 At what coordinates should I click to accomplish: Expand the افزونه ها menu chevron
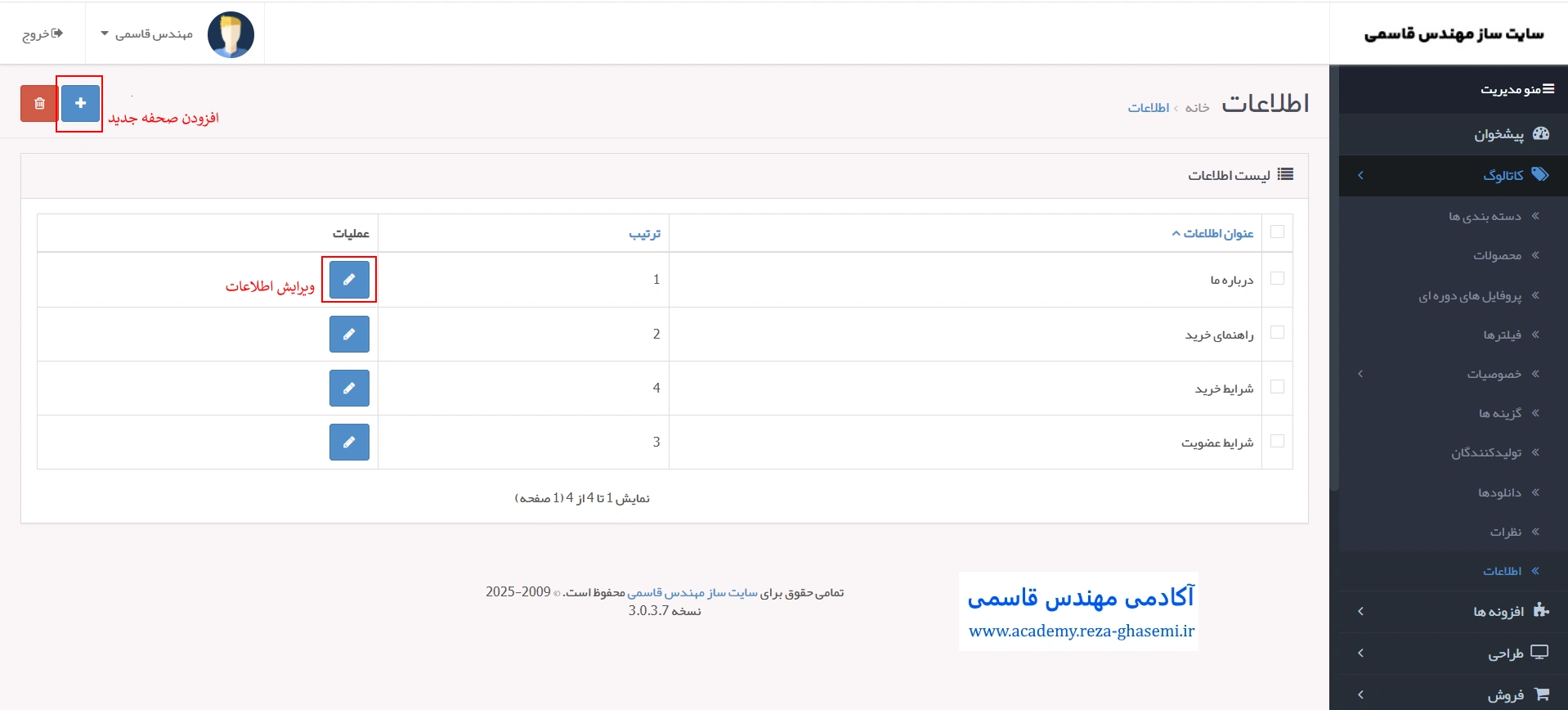point(1360,611)
